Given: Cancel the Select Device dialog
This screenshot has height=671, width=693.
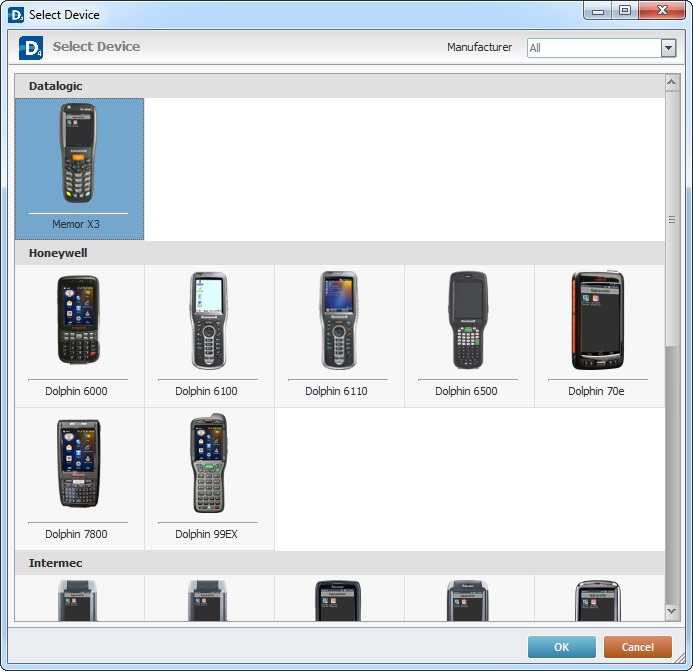Looking at the screenshot, I should click(x=638, y=647).
